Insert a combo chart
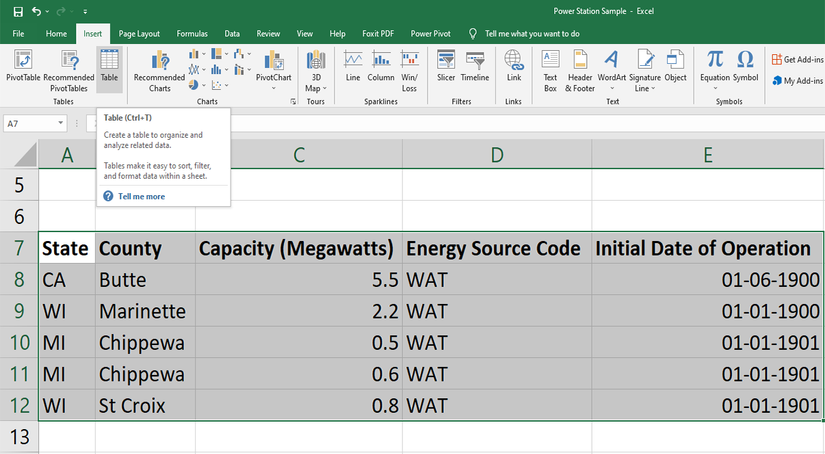This screenshot has height=454, width=825. (x=239, y=69)
